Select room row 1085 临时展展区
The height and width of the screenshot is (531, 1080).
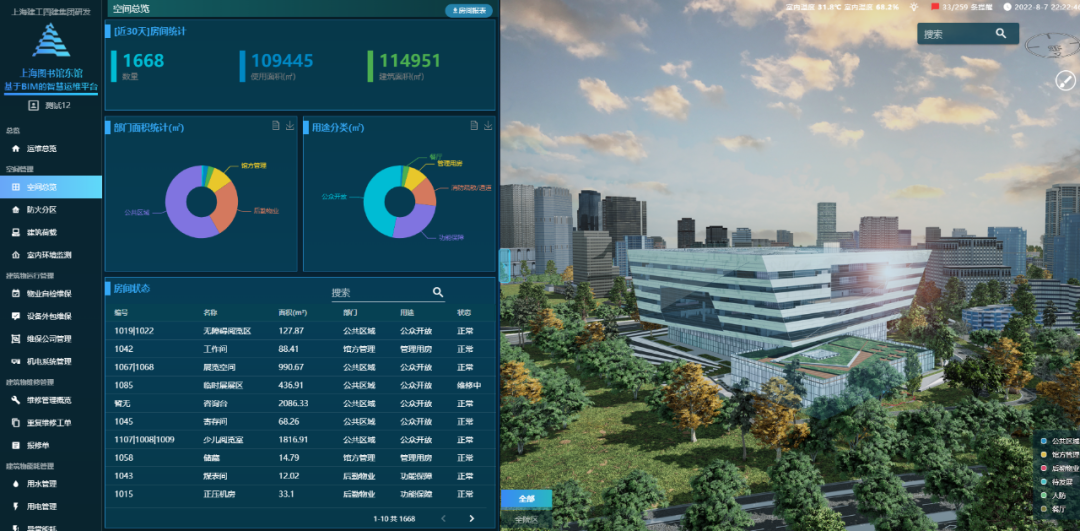[x=298, y=385]
